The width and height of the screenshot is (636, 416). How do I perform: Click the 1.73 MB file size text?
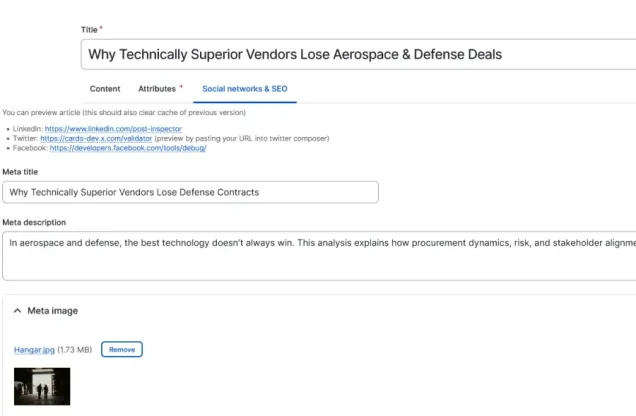click(x=76, y=350)
